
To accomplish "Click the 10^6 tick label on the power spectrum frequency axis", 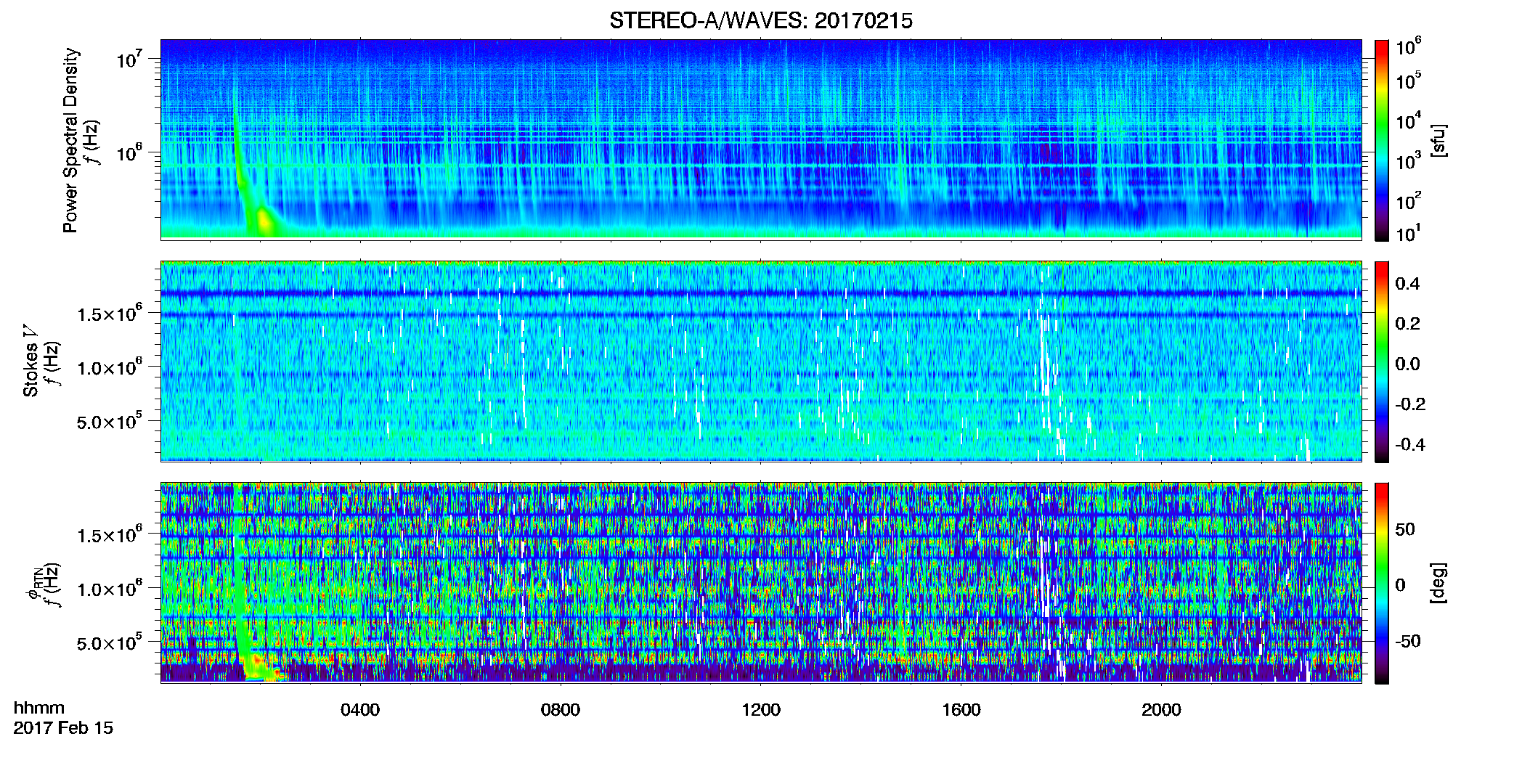I will point(129,153).
